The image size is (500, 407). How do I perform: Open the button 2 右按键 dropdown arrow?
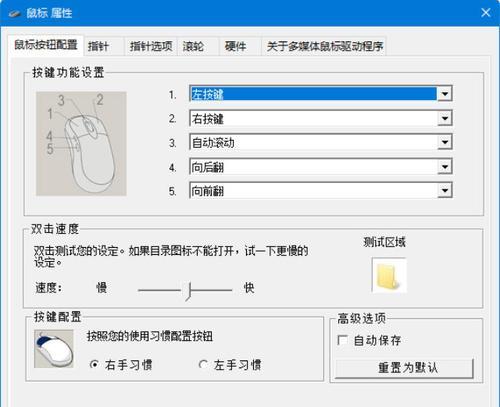(x=445, y=118)
